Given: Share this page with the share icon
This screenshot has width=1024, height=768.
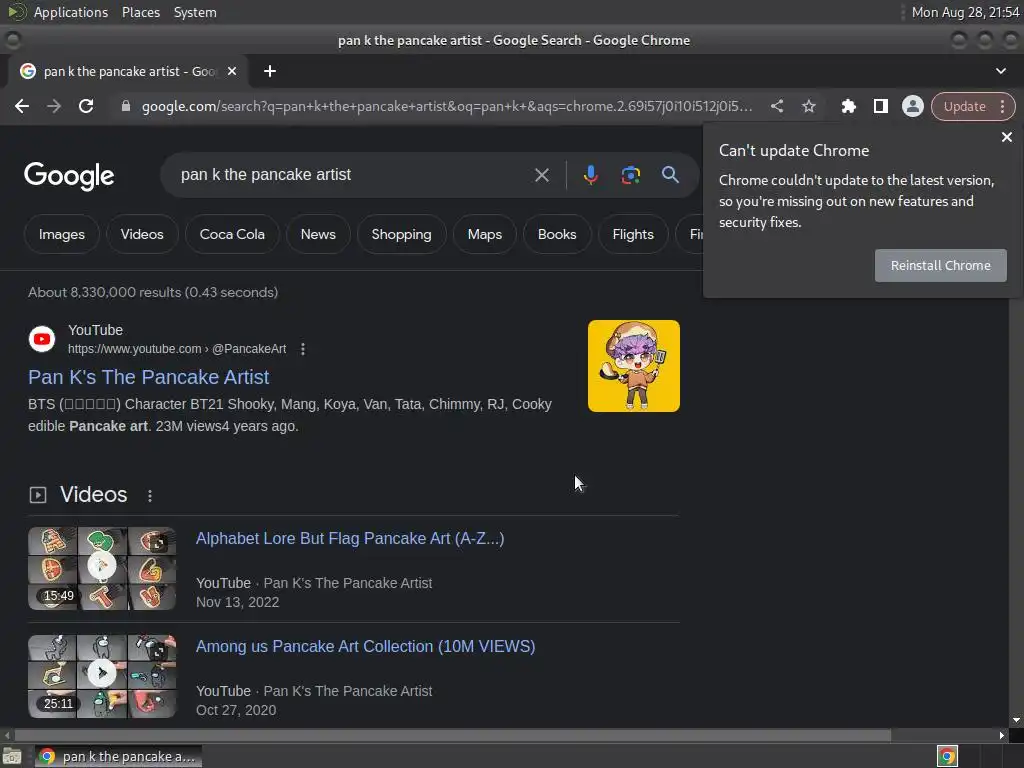Looking at the screenshot, I should click(x=776, y=106).
